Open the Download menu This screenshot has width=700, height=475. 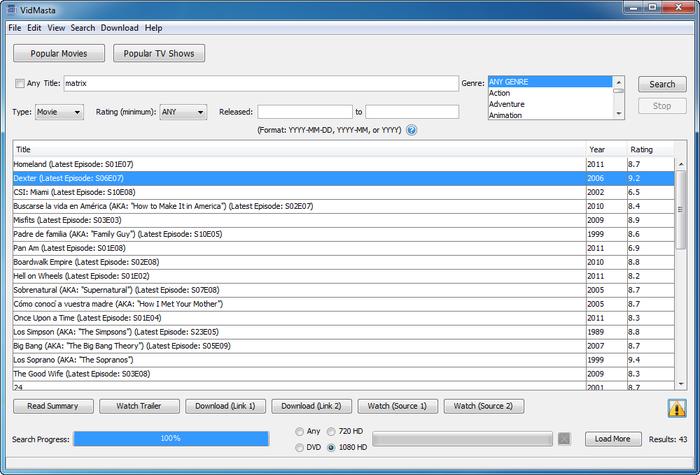(120, 28)
